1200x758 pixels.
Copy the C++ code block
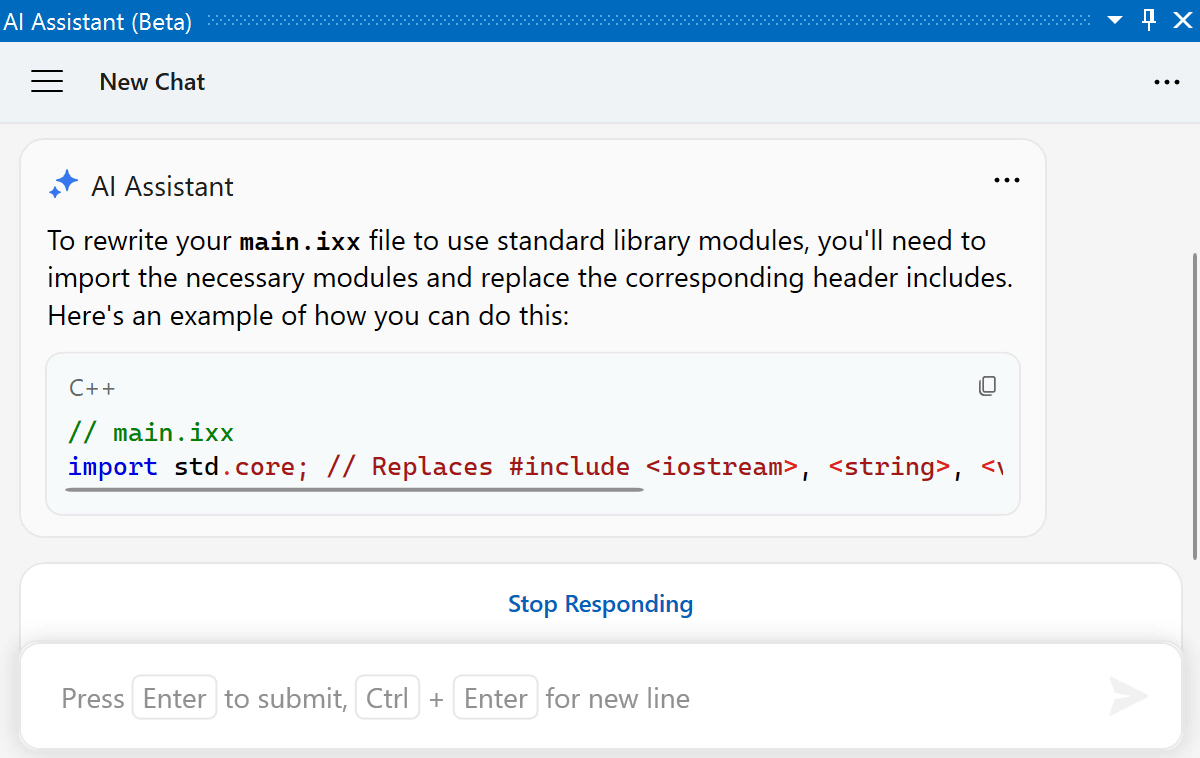pyautogui.click(x=987, y=386)
